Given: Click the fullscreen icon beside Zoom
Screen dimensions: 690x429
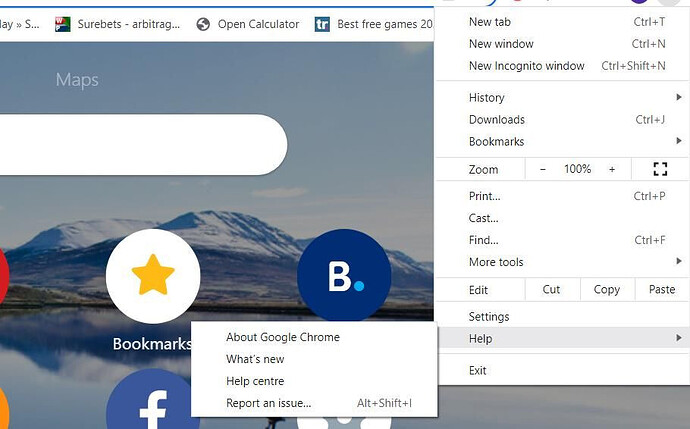Looking at the screenshot, I should pyautogui.click(x=660, y=169).
